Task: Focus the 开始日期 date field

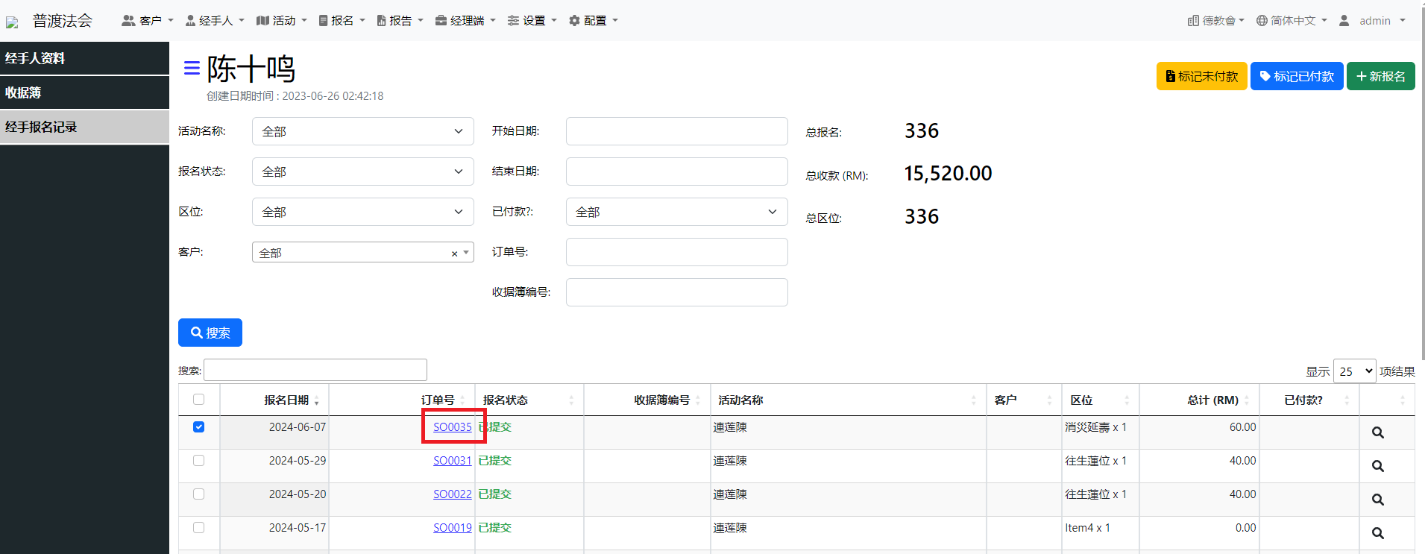Action: pyautogui.click(x=677, y=131)
